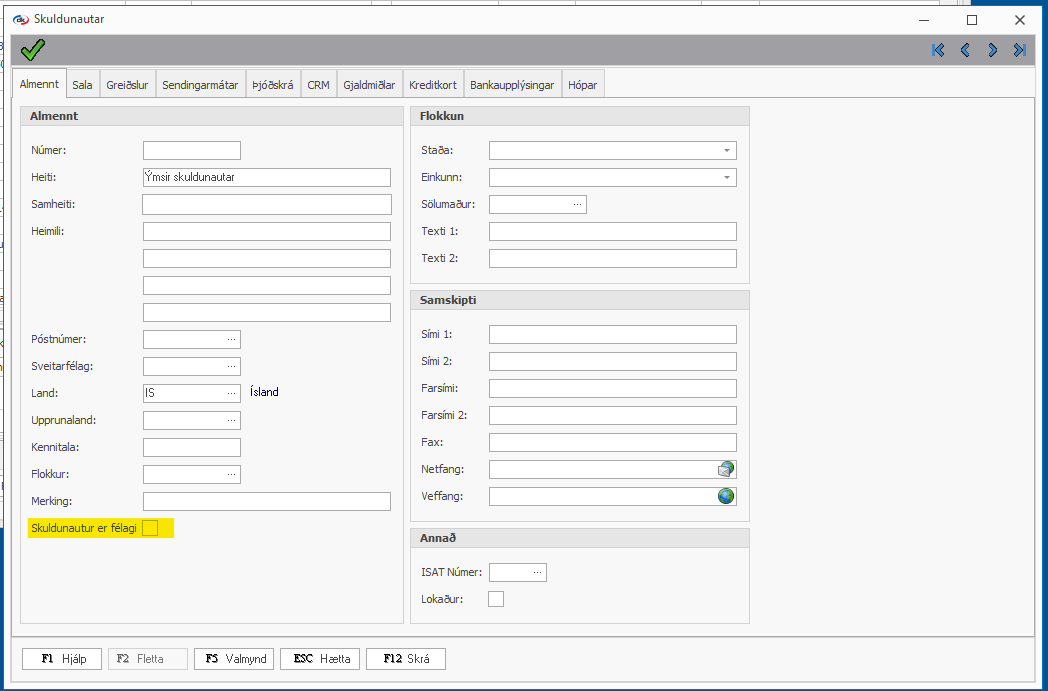The height and width of the screenshot is (691, 1048).
Task: Open the Einkunn dropdown list
Action: [726, 178]
